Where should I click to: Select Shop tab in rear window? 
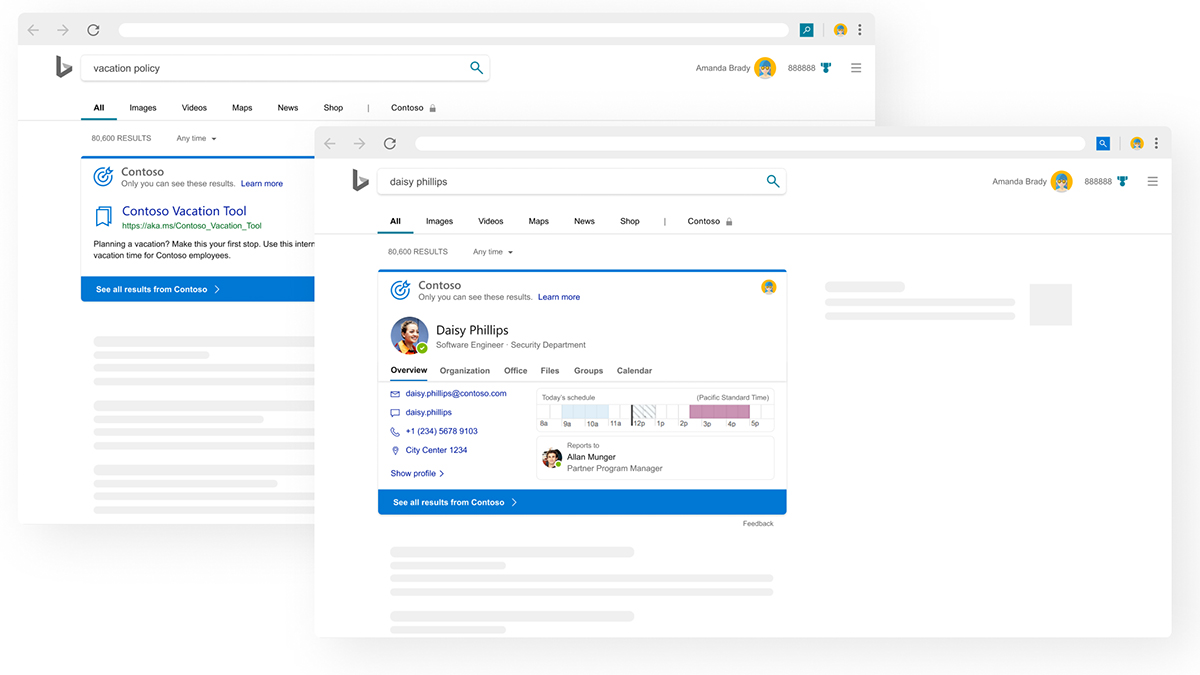333,108
